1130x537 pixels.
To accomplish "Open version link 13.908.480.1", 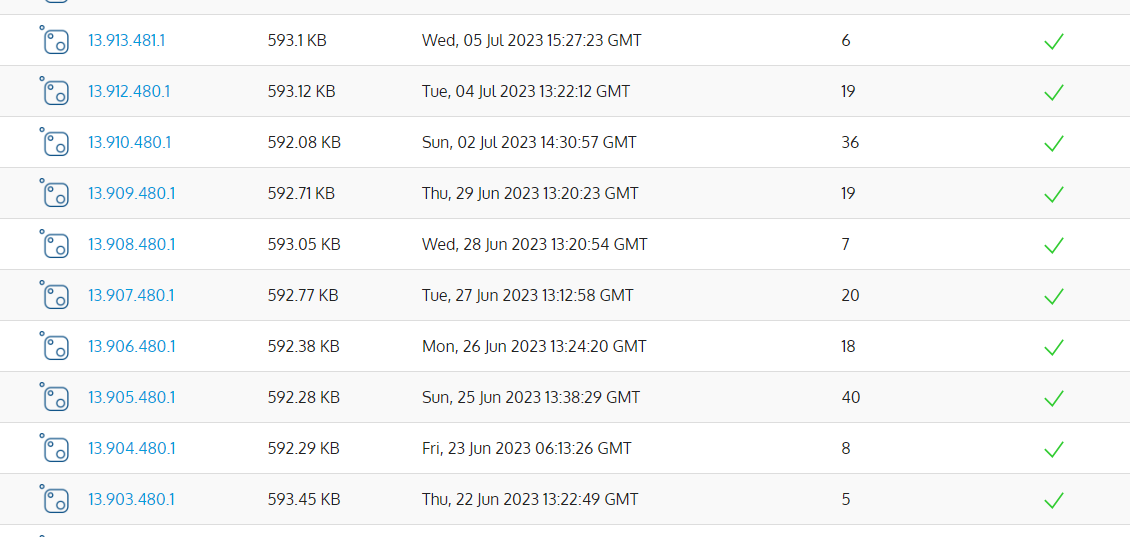I will click(131, 245).
